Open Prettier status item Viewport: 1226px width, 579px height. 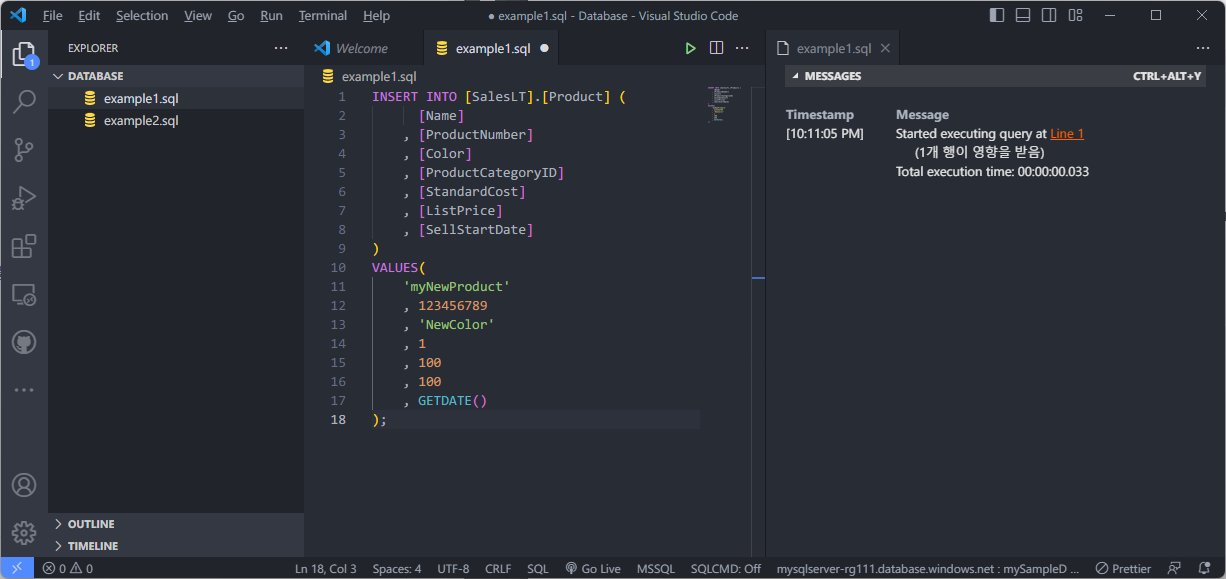(1123, 568)
